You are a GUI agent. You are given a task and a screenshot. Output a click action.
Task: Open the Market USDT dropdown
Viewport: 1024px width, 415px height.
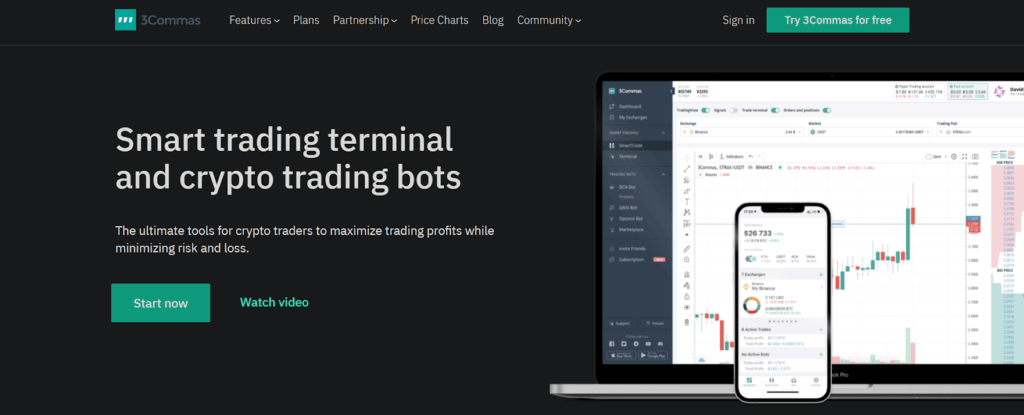(x=870, y=132)
